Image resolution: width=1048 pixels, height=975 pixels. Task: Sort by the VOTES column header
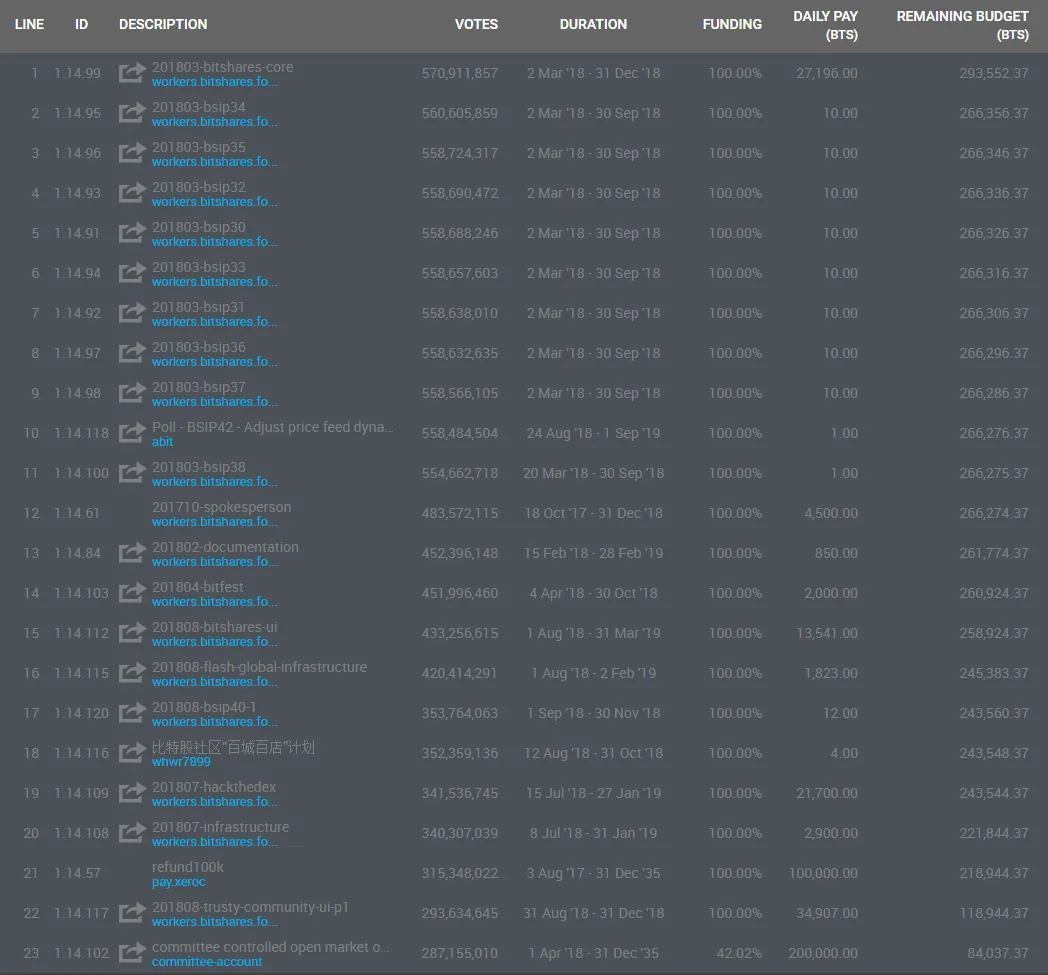point(476,24)
